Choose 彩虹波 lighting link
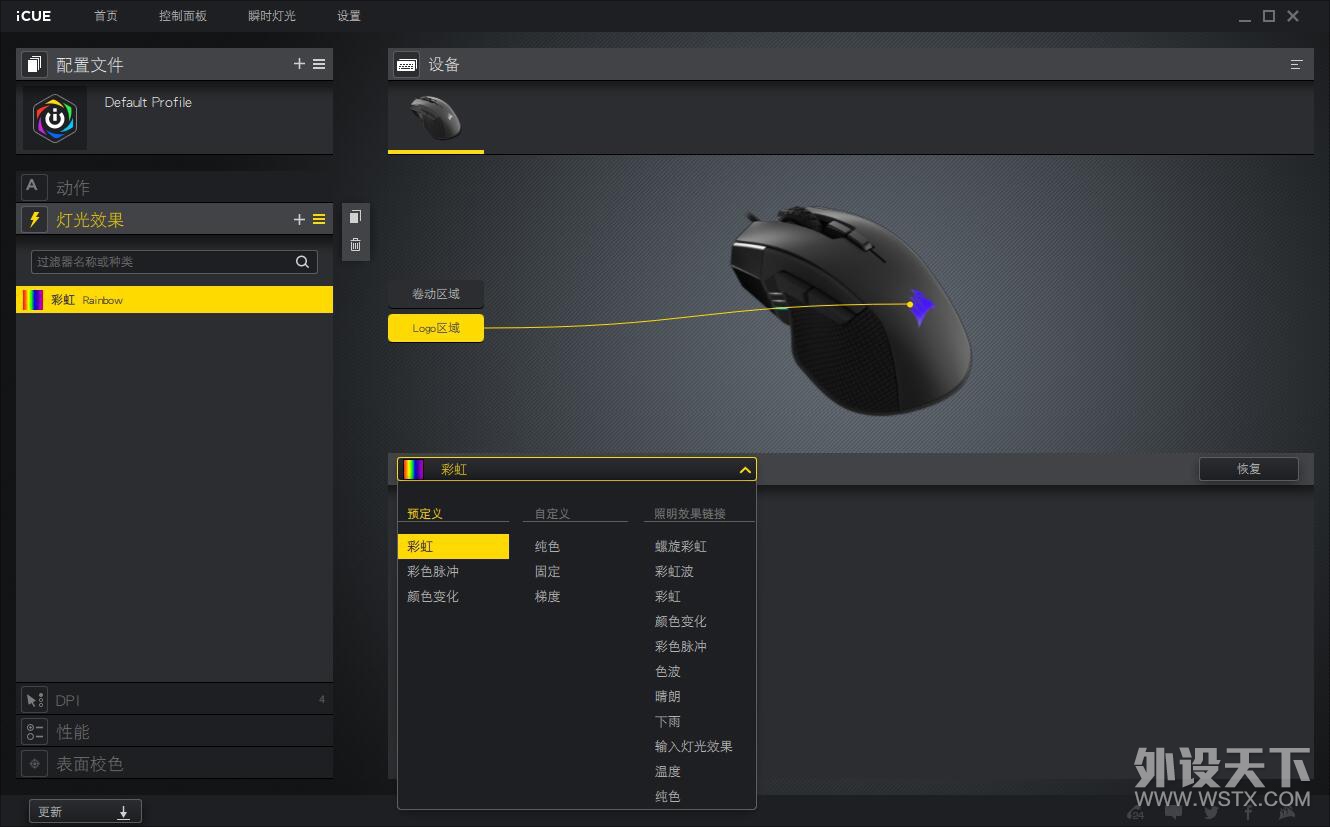This screenshot has width=1330, height=827. (674, 572)
